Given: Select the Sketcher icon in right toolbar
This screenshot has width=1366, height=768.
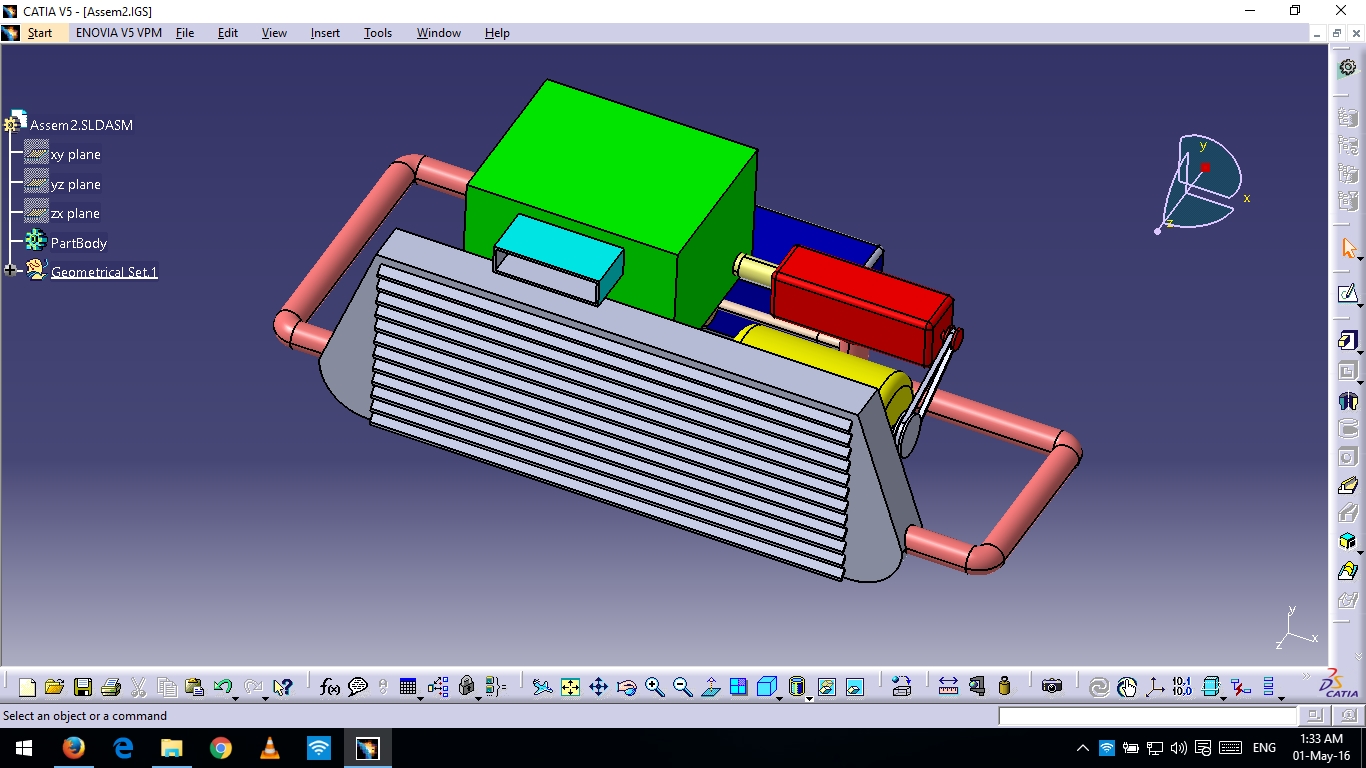Looking at the screenshot, I should click(1347, 294).
